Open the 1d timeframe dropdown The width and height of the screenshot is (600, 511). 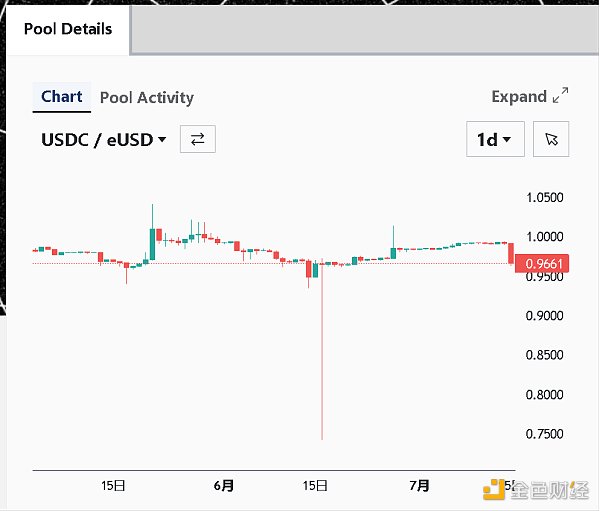pos(494,139)
